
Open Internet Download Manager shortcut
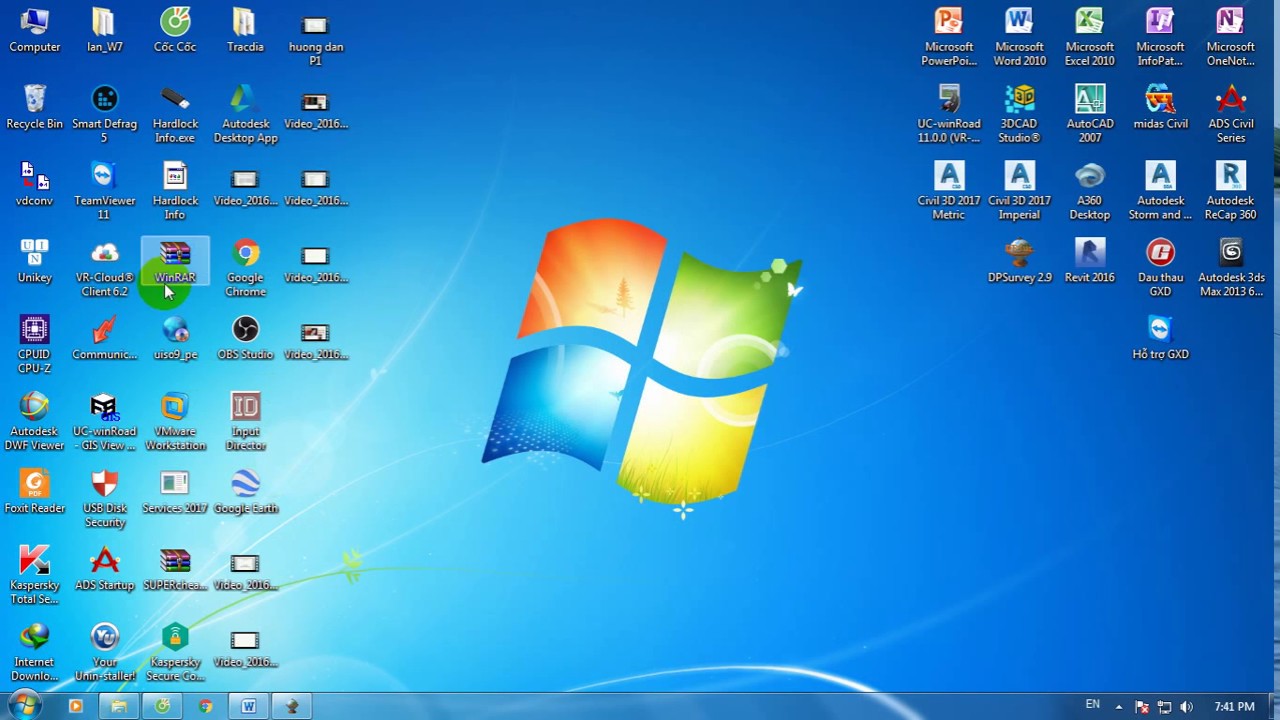click(34, 653)
